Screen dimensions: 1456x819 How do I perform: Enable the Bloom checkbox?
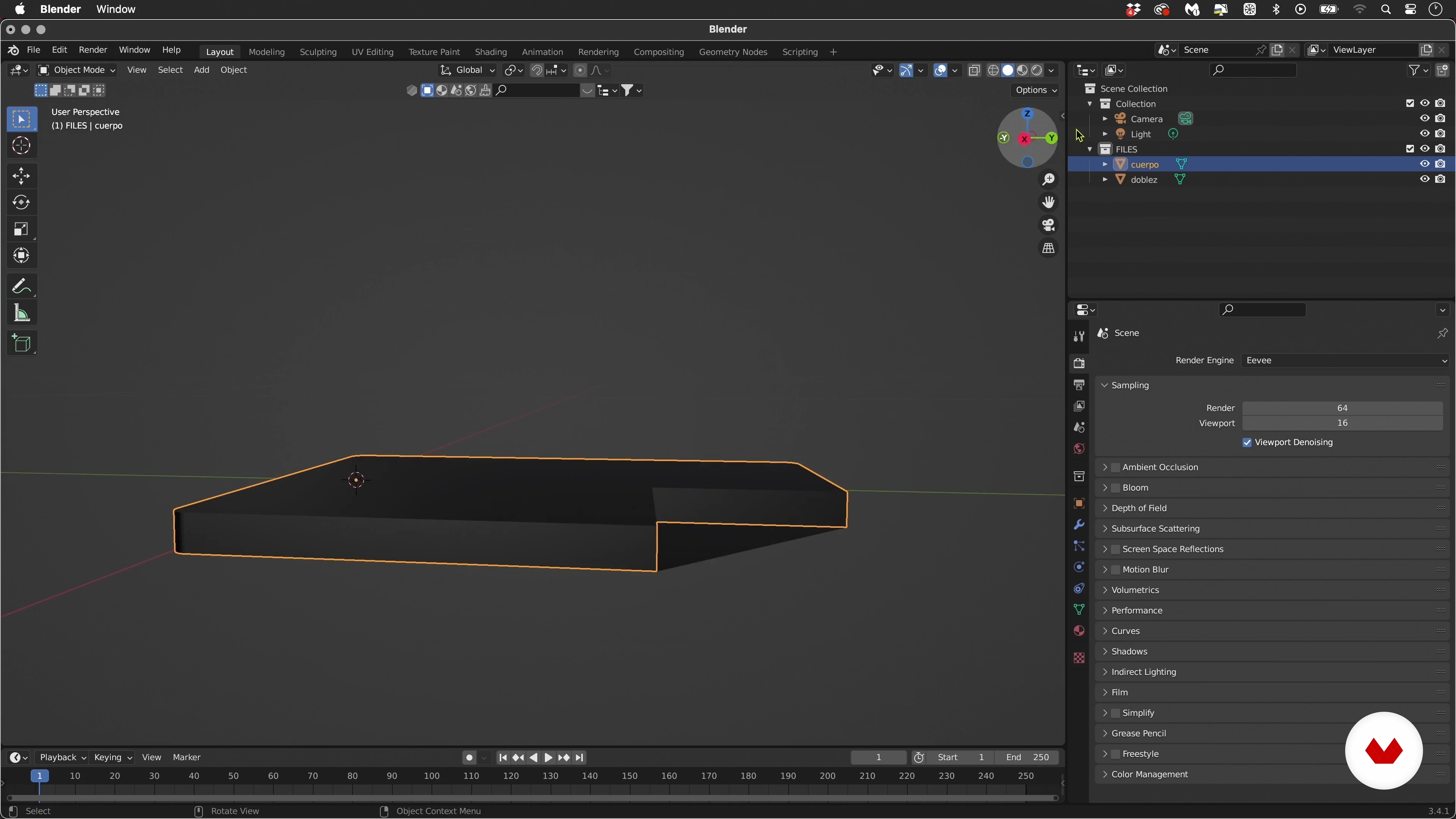click(1116, 488)
